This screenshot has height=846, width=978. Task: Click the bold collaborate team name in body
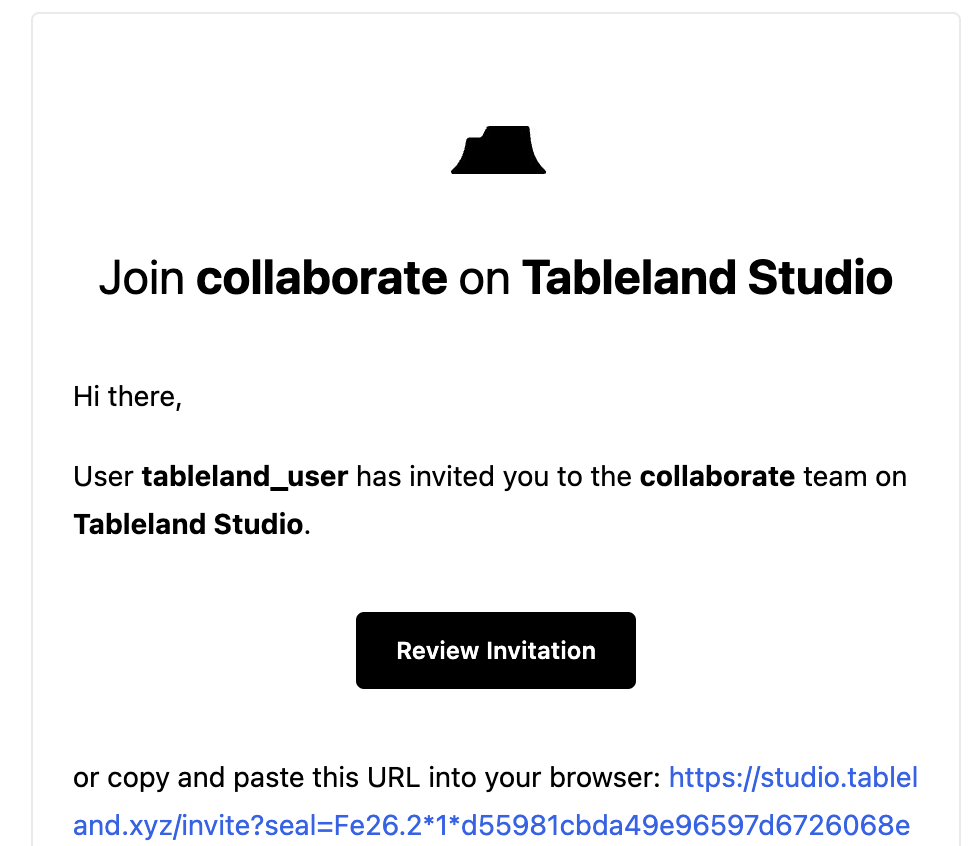(717, 476)
